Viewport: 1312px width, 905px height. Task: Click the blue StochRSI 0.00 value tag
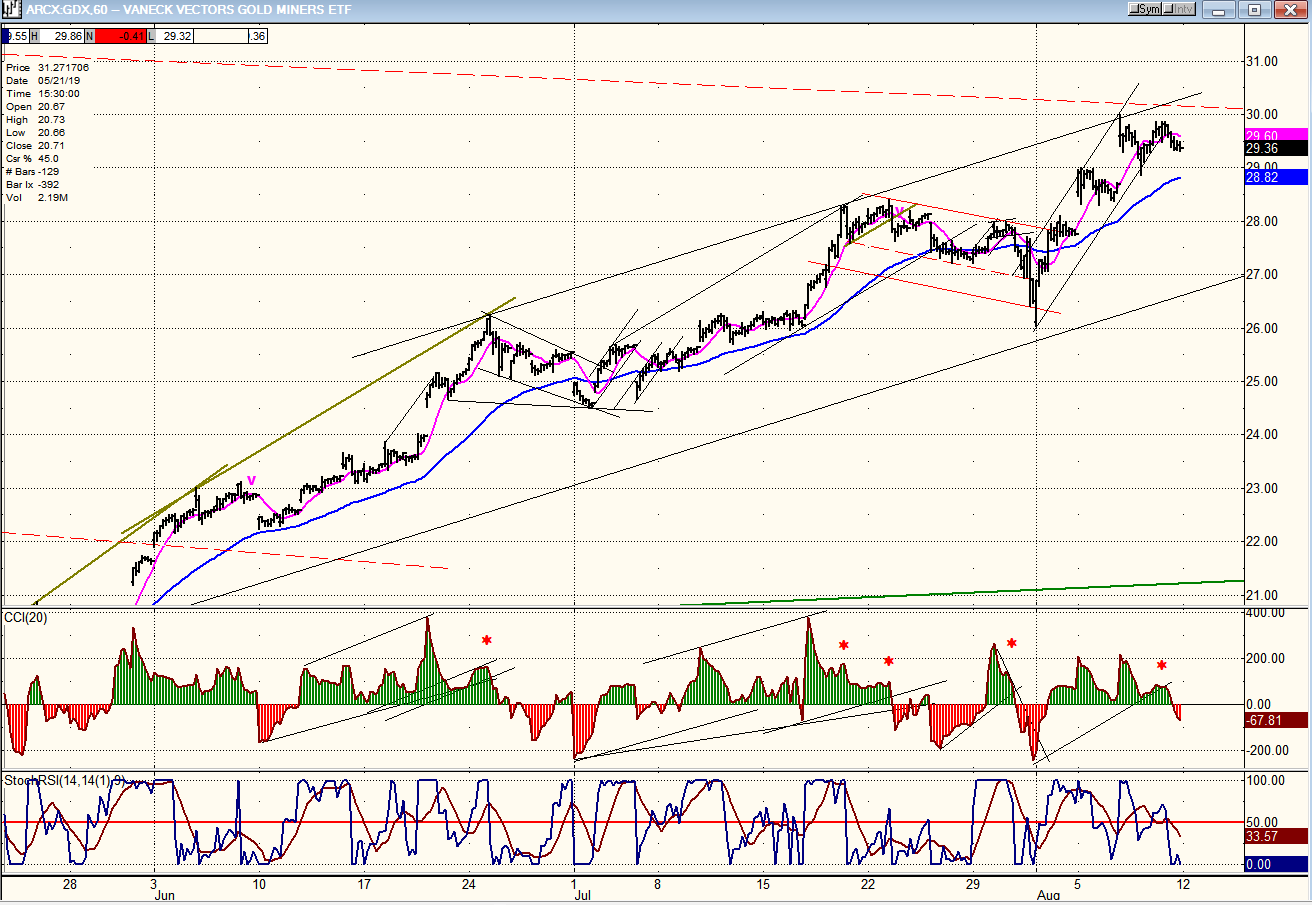(x=1273, y=864)
